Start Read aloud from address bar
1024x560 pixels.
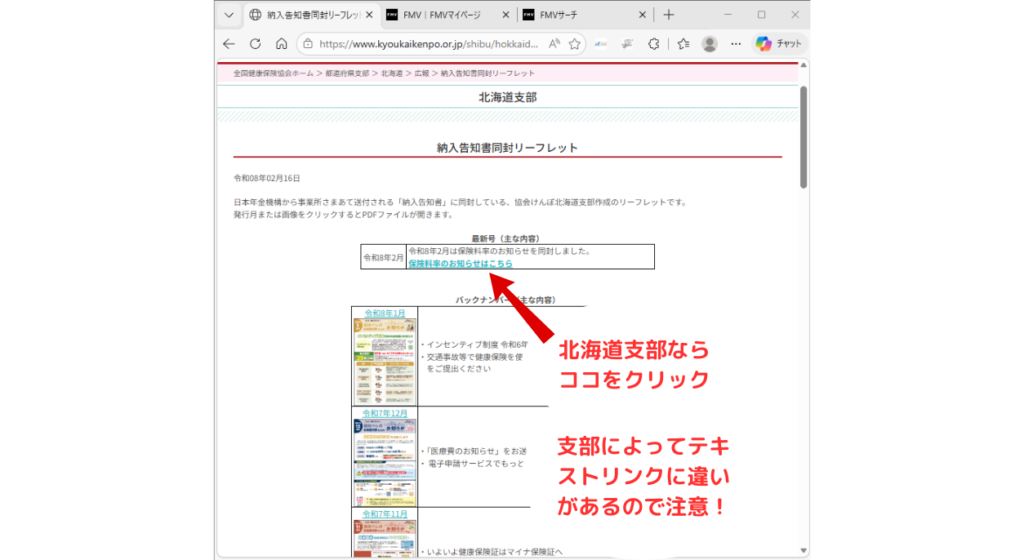pos(554,44)
